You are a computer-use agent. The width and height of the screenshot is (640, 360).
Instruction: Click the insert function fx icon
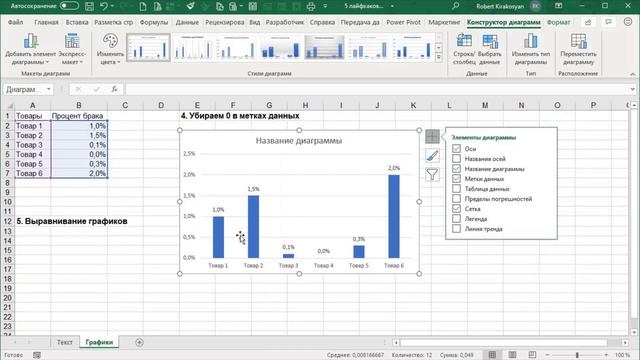[115, 89]
